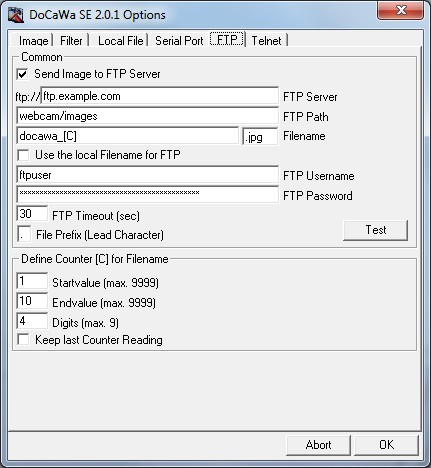Image resolution: width=431 pixels, height=468 pixels.
Task: Switch to the Image tab
Action: click(x=33, y=41)
